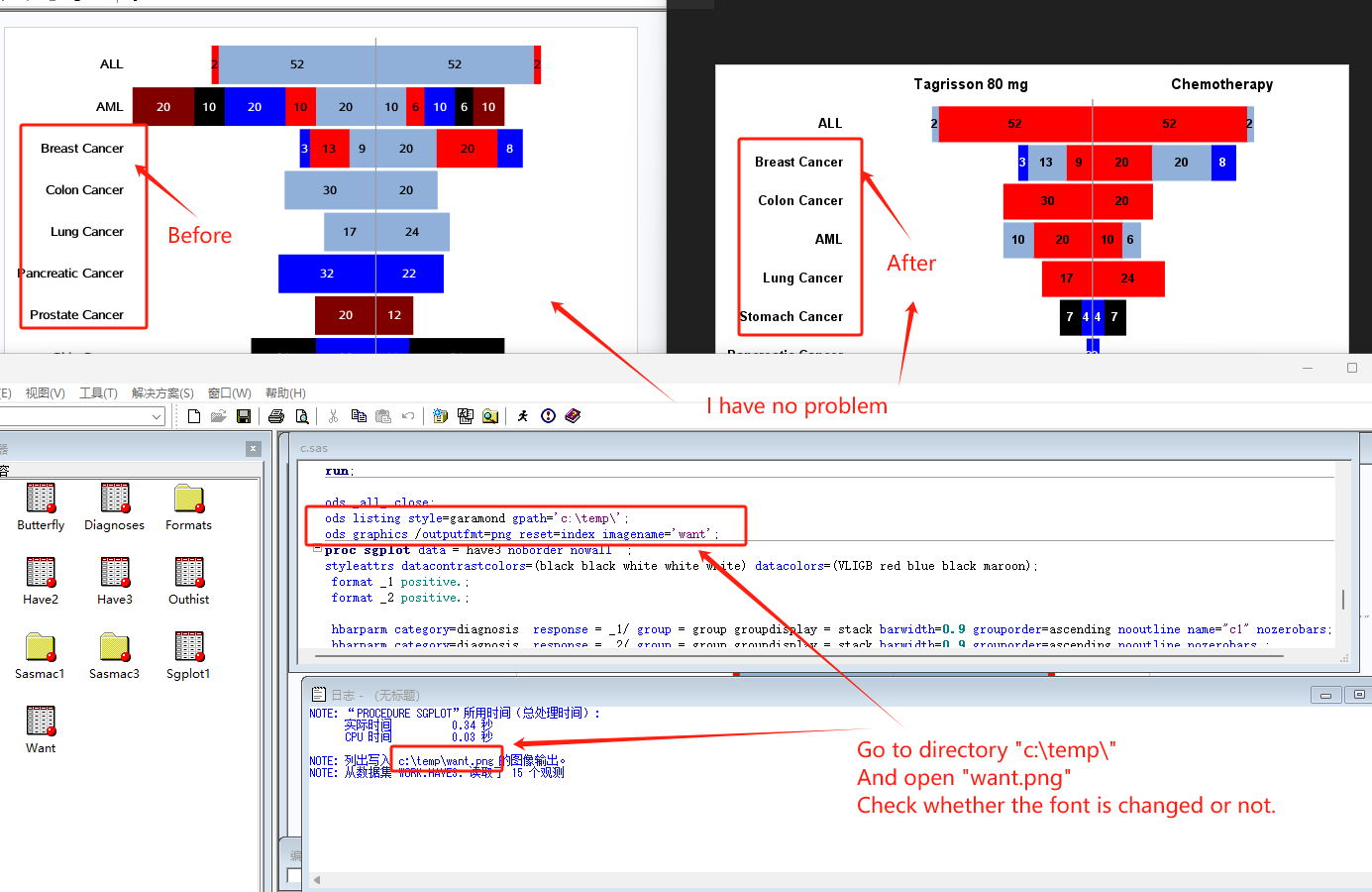
Task: Open SAS Help via the book icon
Action: [x=573, y=415]
